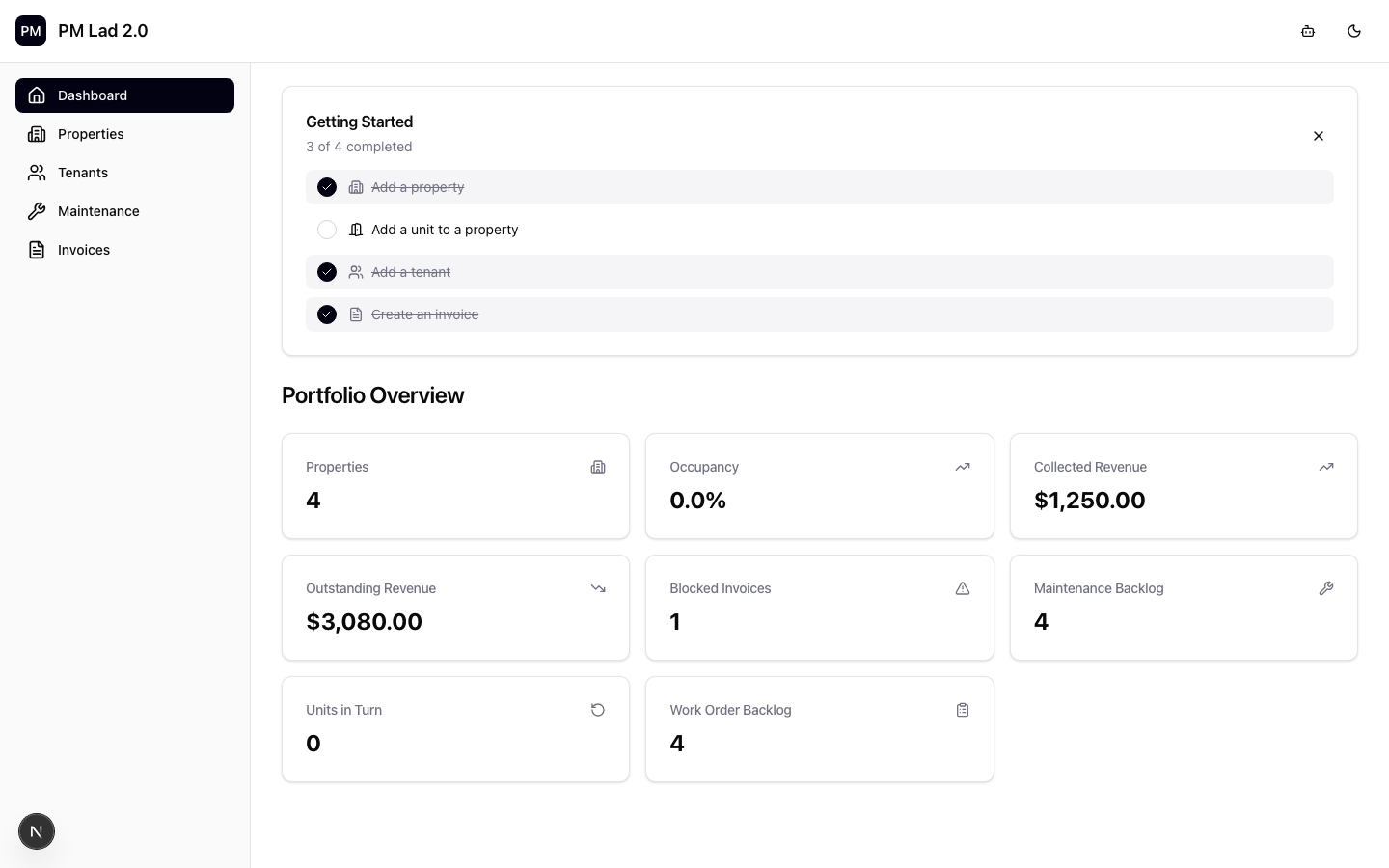Screen dimensions: 1389x868
Task: Toggle dark mode moon icon
Action: (1354, 31)
